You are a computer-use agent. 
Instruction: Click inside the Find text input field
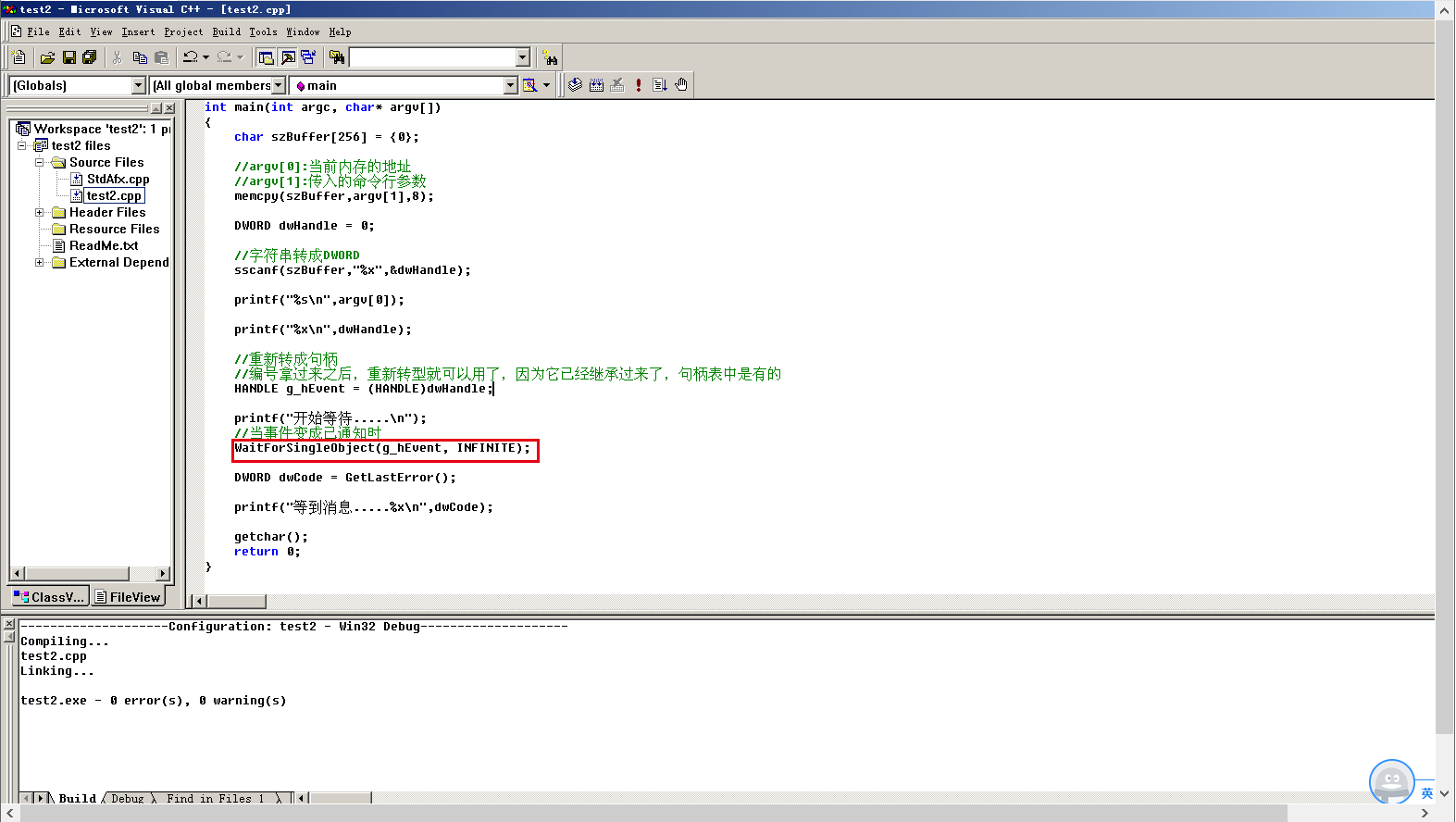click(x=432, y=57)
